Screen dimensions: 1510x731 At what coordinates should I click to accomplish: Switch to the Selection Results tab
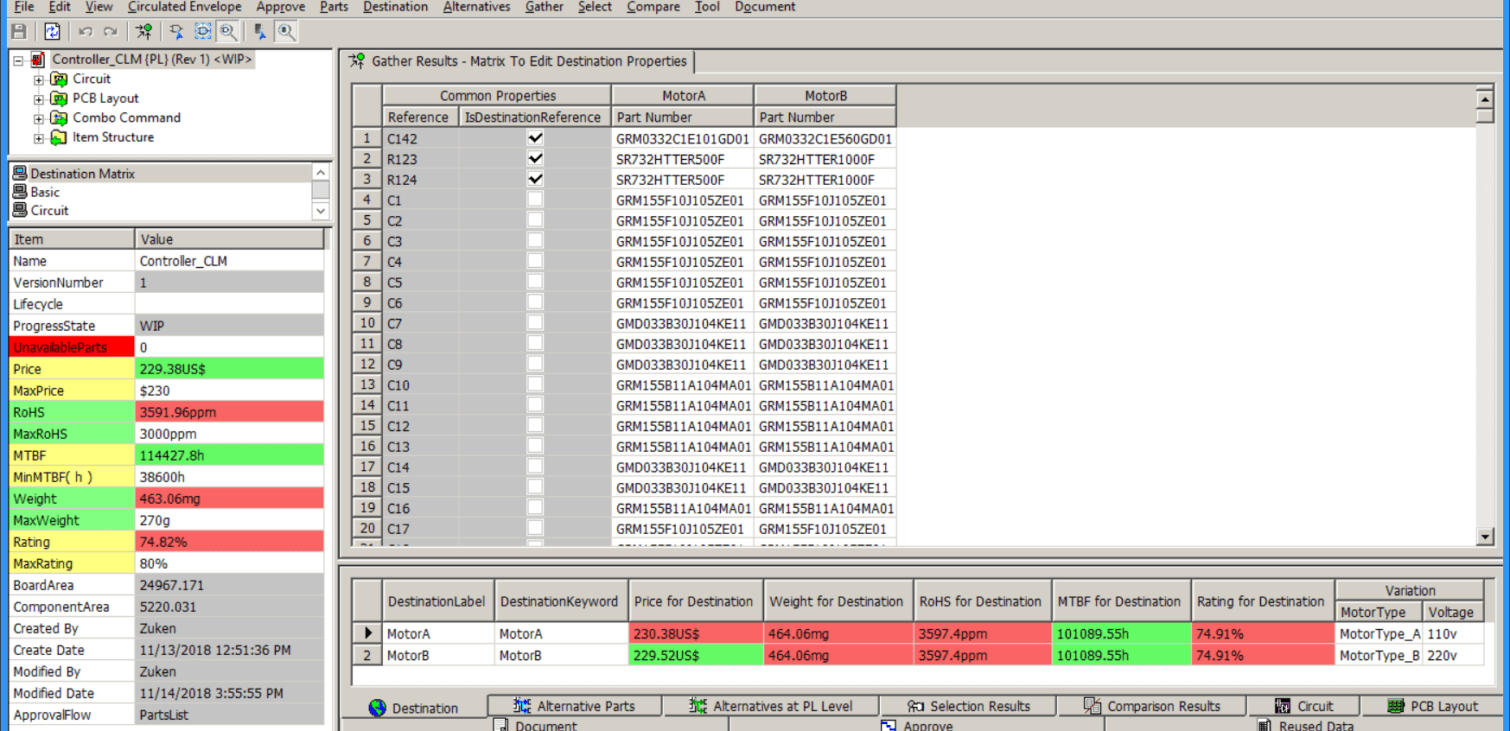[968, 706]
